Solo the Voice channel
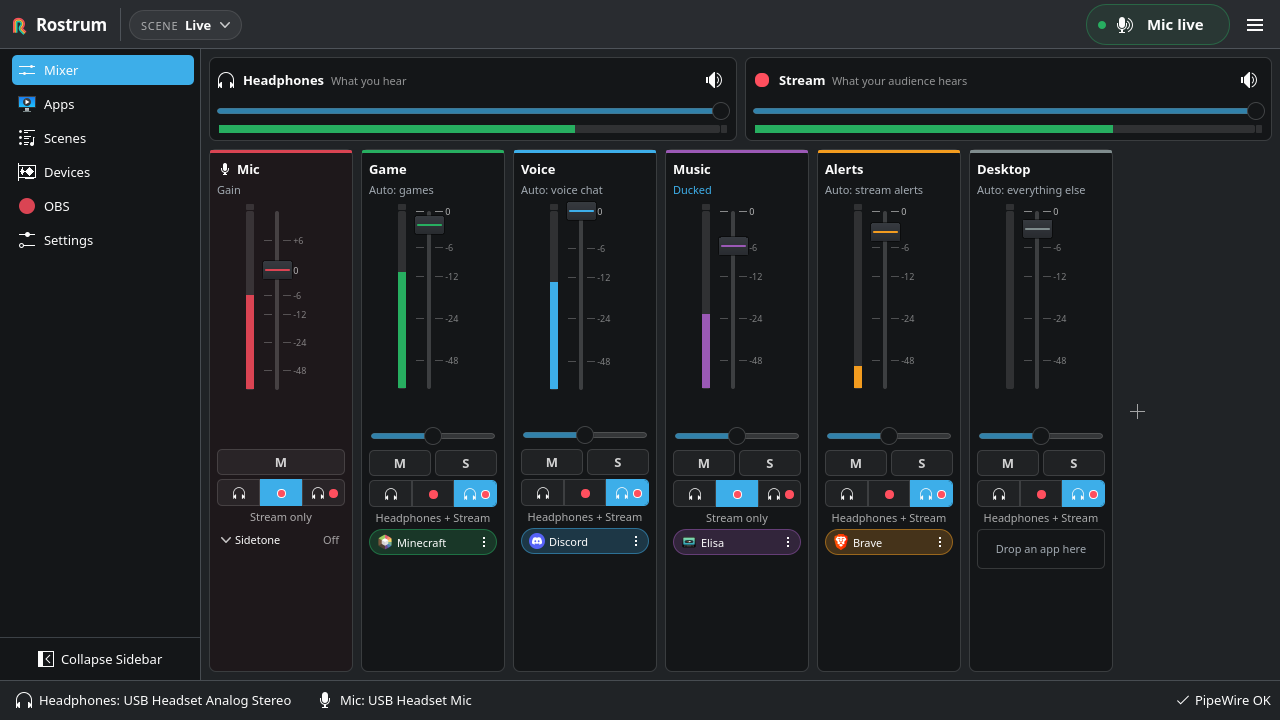Image resolution: width=1280 pixels, height=720 pixels. (618, 462)
